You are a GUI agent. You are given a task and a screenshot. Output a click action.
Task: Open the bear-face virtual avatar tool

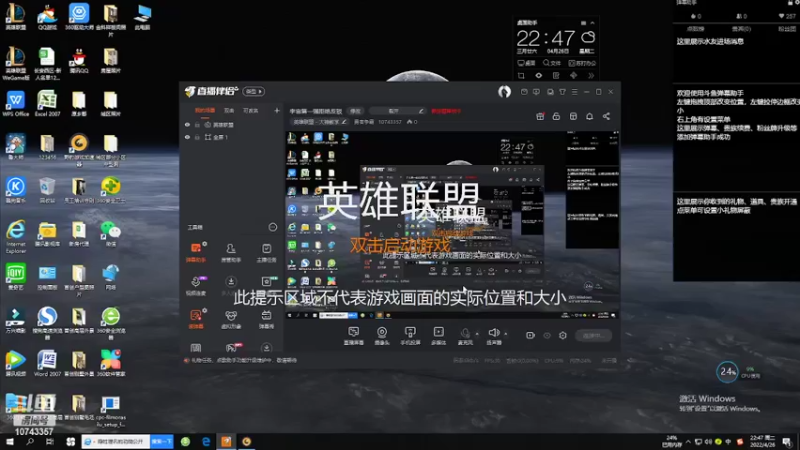[x=231, y=319]
